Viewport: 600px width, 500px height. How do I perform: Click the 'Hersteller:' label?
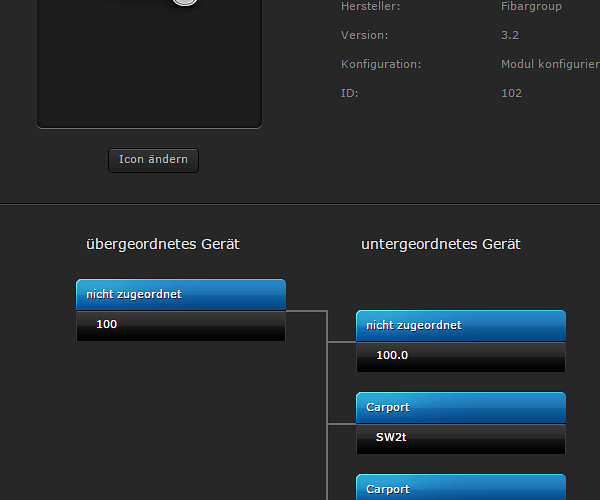point(370,6)
